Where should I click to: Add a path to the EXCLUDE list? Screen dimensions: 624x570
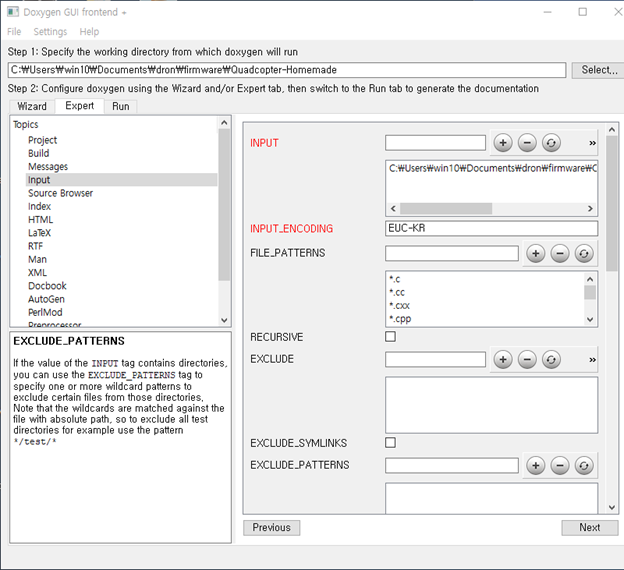[x=503, y=359]
